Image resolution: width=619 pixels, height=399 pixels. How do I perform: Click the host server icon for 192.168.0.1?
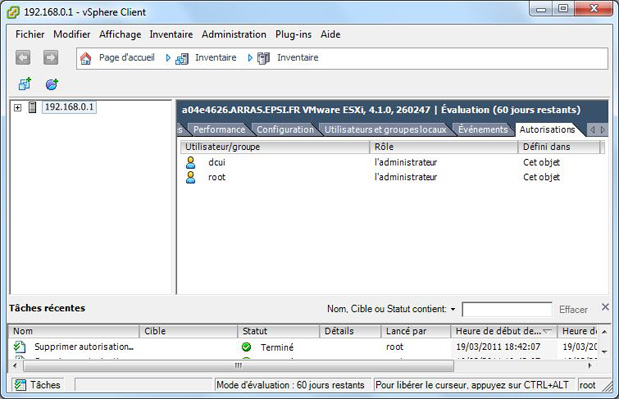click(32, 107)
